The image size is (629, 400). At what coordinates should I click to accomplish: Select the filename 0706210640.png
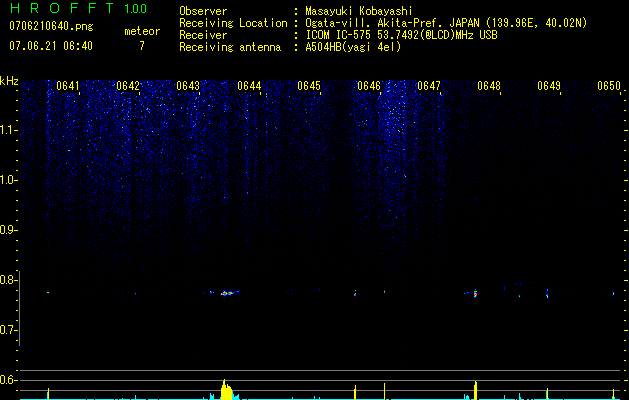[51, 26]
